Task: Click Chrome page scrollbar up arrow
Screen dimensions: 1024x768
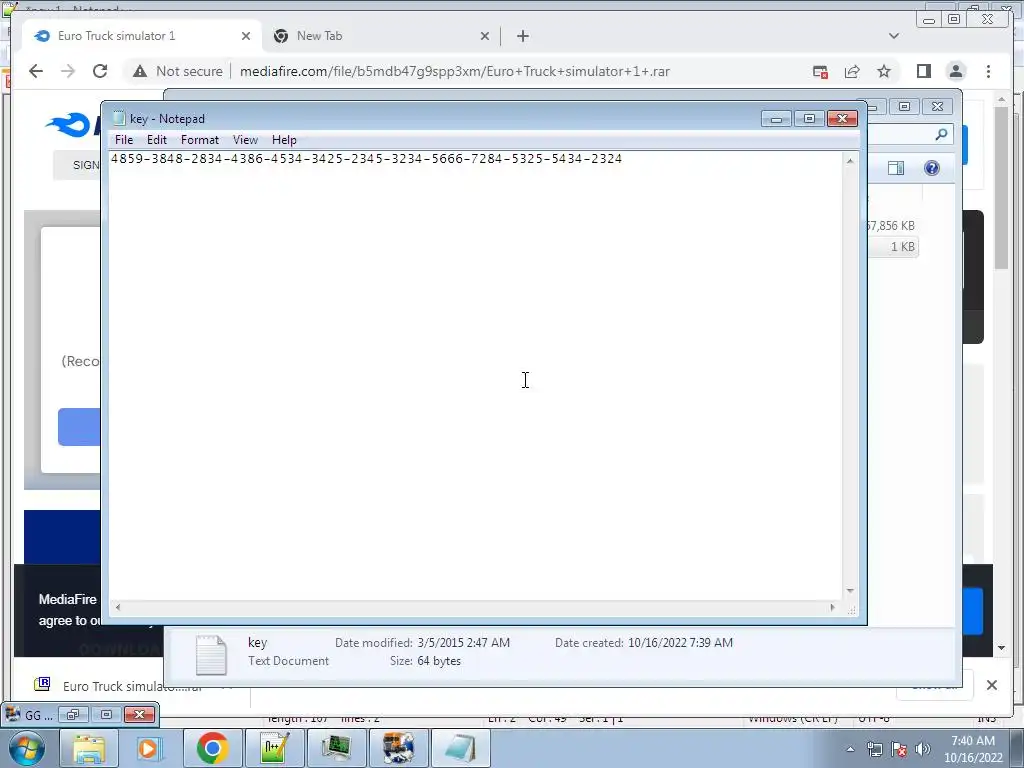Action: 1002,99
